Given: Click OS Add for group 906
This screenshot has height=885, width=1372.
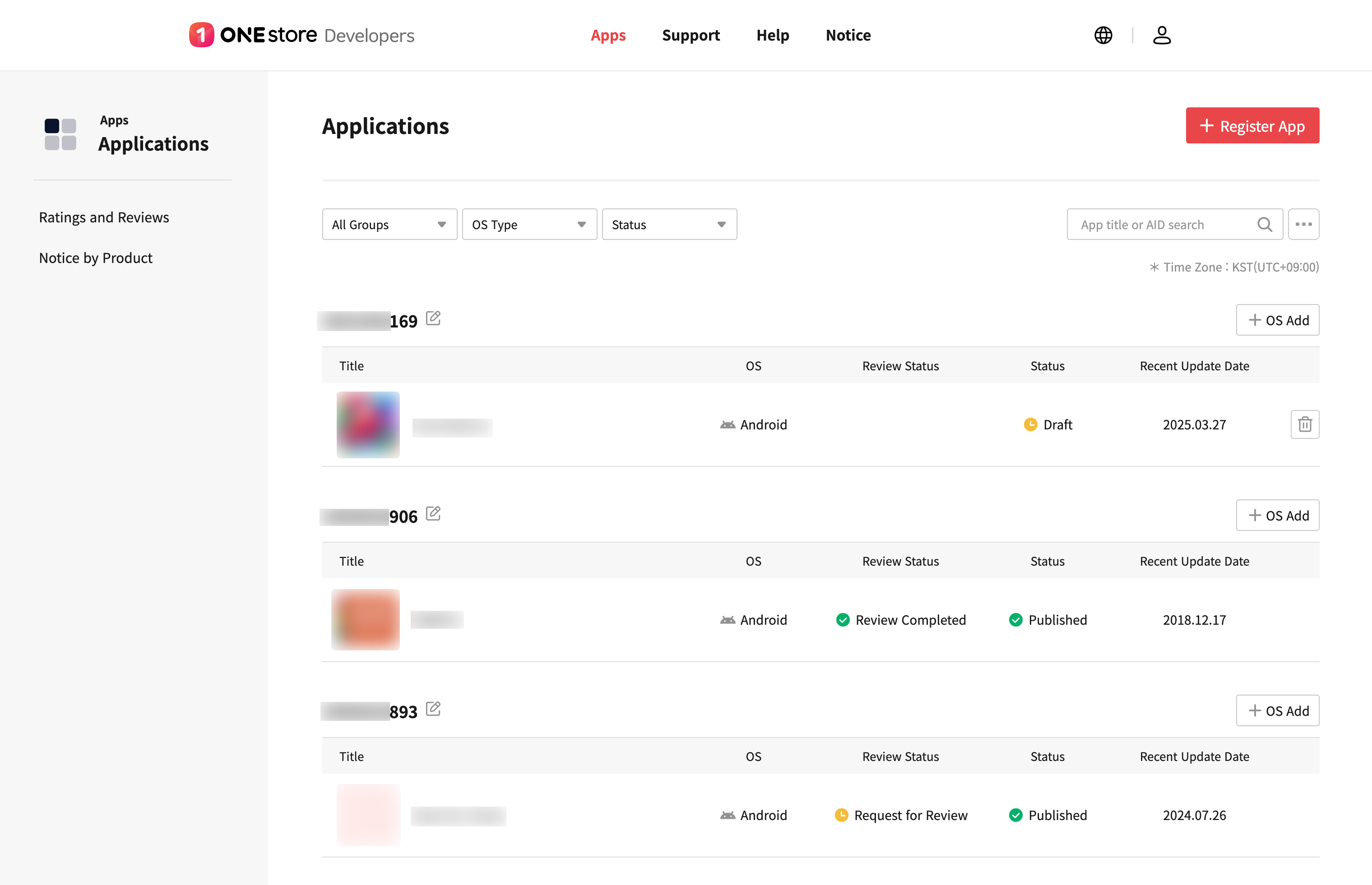Looking at the screenshot, I should [1277, 516].
